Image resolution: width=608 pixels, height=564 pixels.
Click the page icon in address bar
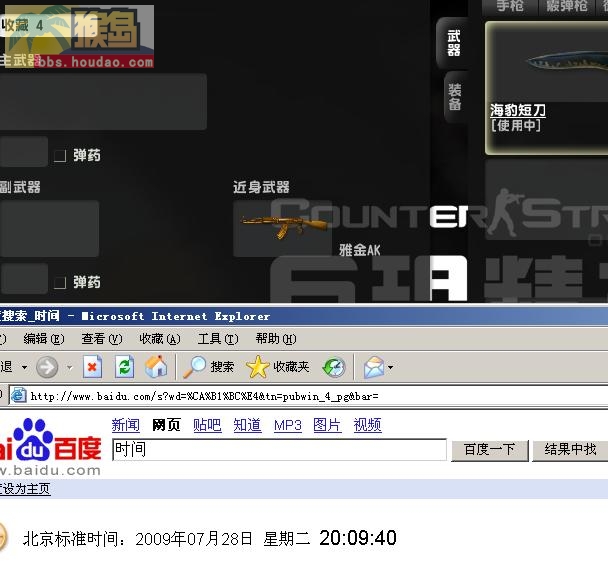[18, 396]
